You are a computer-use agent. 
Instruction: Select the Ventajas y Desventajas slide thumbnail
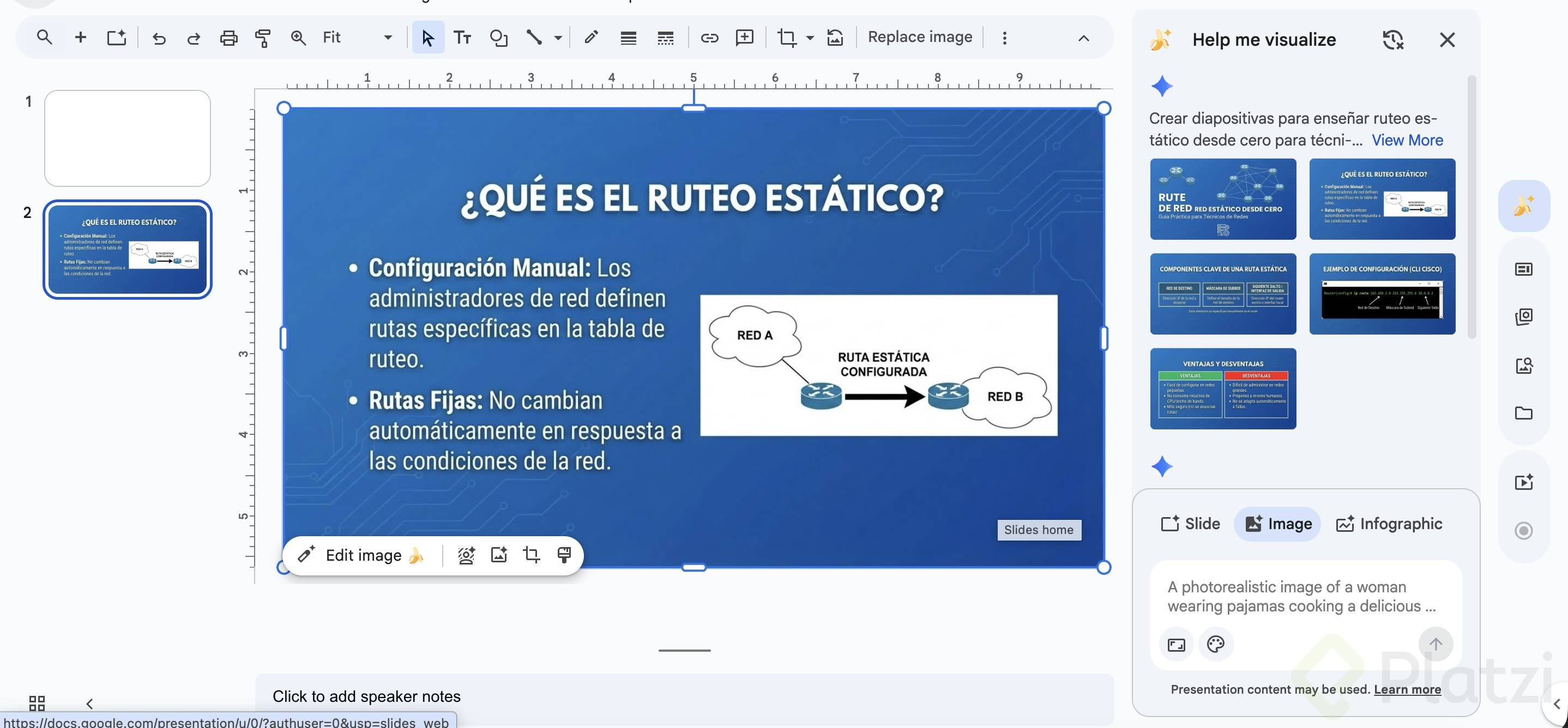click(x=1223, y=389)
